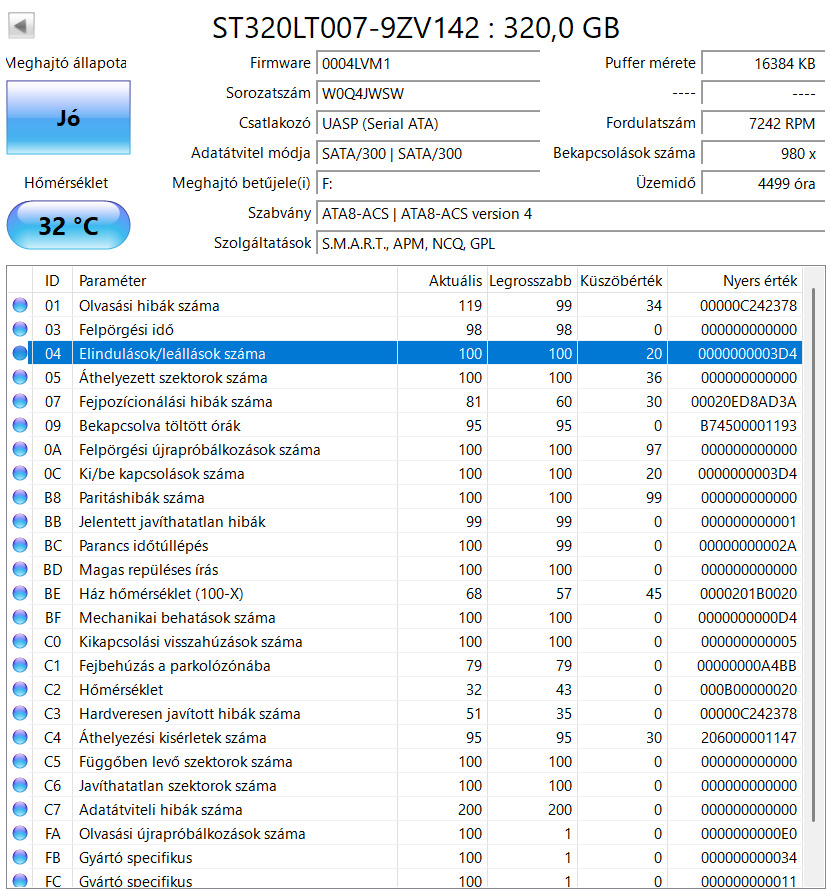This screenshot has height=891, width=831.
Task: Select 'Olvasási hibák száma' row text
Action: 149,306
